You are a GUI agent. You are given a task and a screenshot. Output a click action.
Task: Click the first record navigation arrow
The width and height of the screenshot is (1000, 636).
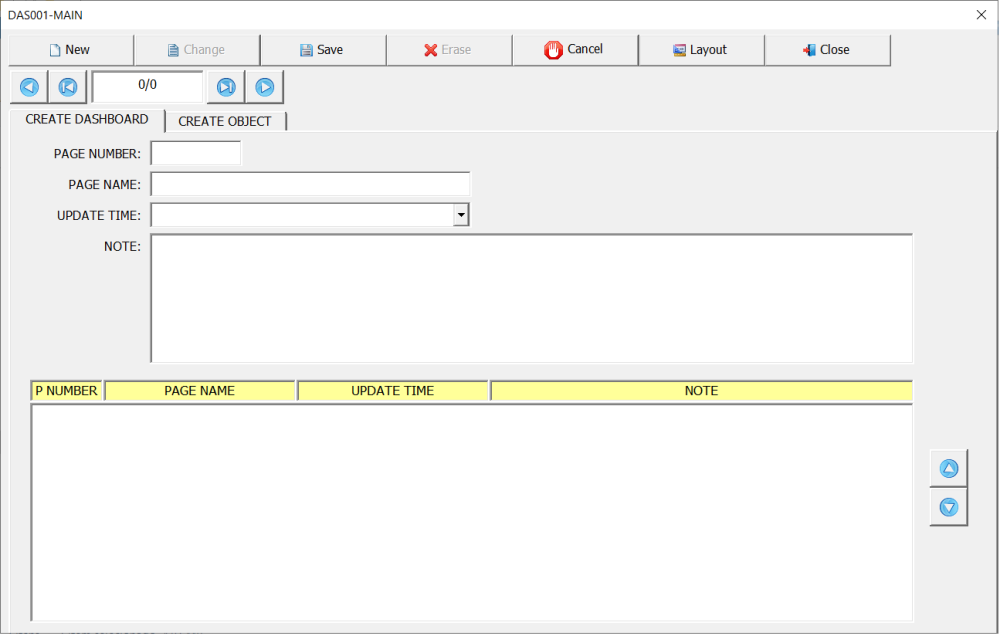(66, 87)
